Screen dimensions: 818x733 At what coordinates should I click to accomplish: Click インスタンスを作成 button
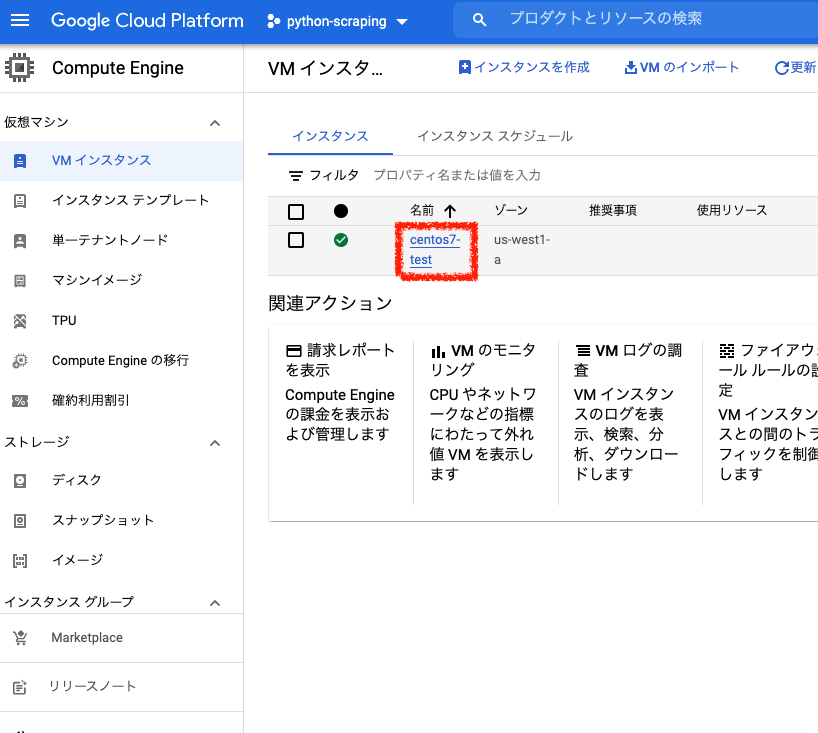(524, 67)
